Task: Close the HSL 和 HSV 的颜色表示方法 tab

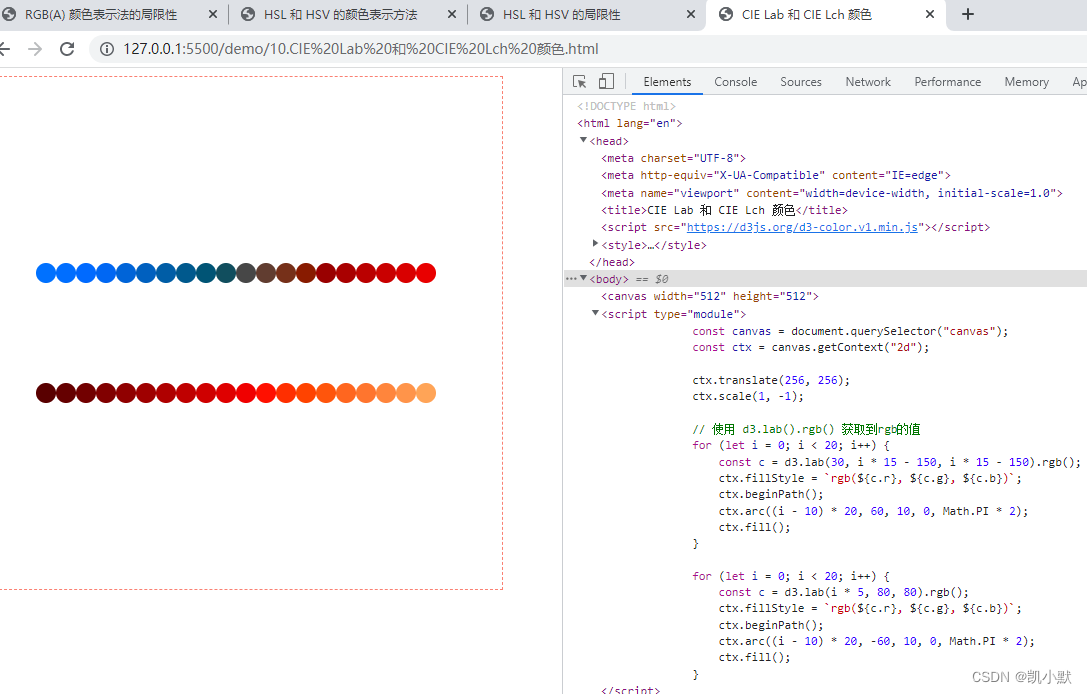Action: 452,15
